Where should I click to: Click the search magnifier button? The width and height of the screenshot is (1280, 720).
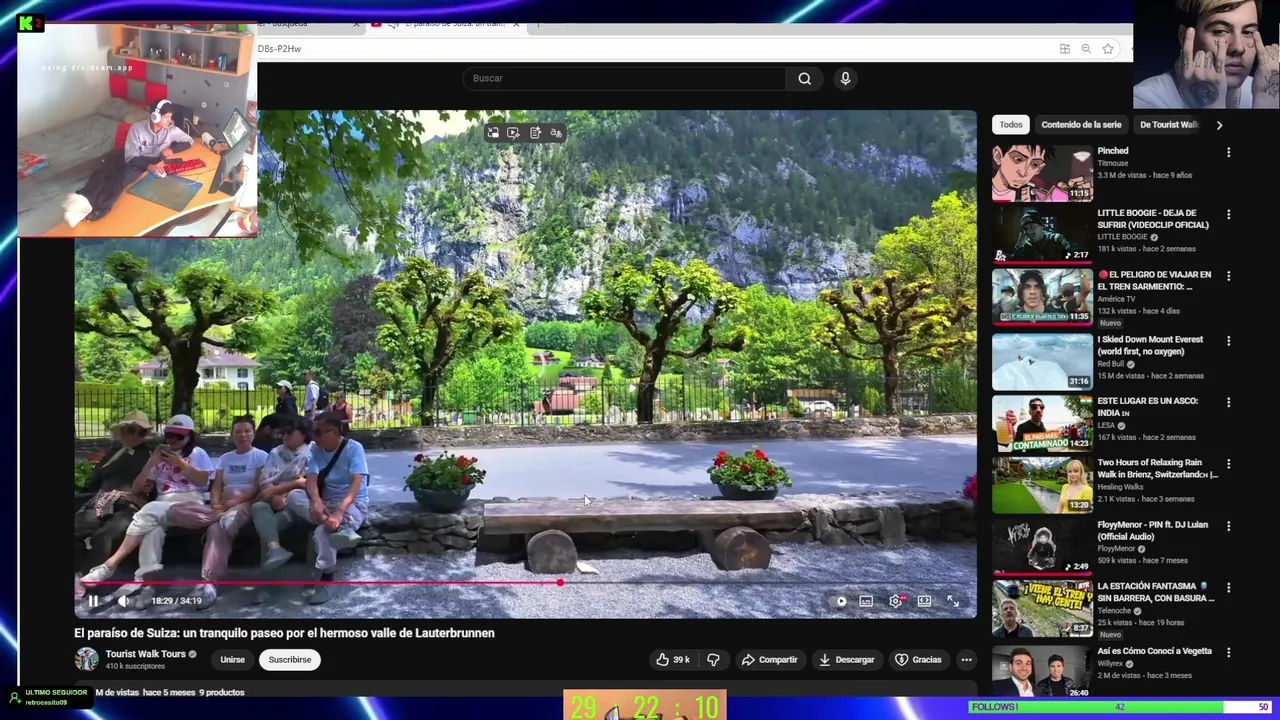[x=805, y=78]
